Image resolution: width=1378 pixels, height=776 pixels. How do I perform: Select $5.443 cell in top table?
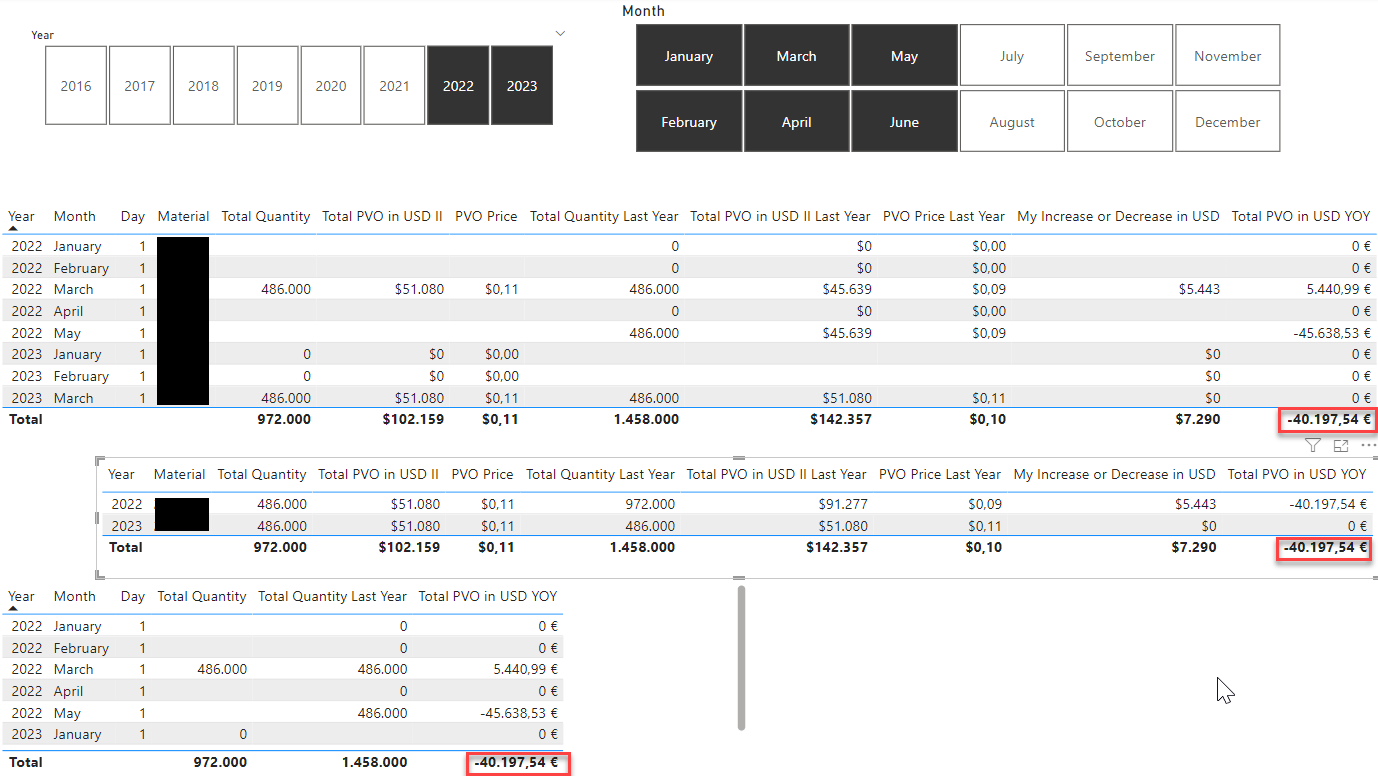point(1200,289)
